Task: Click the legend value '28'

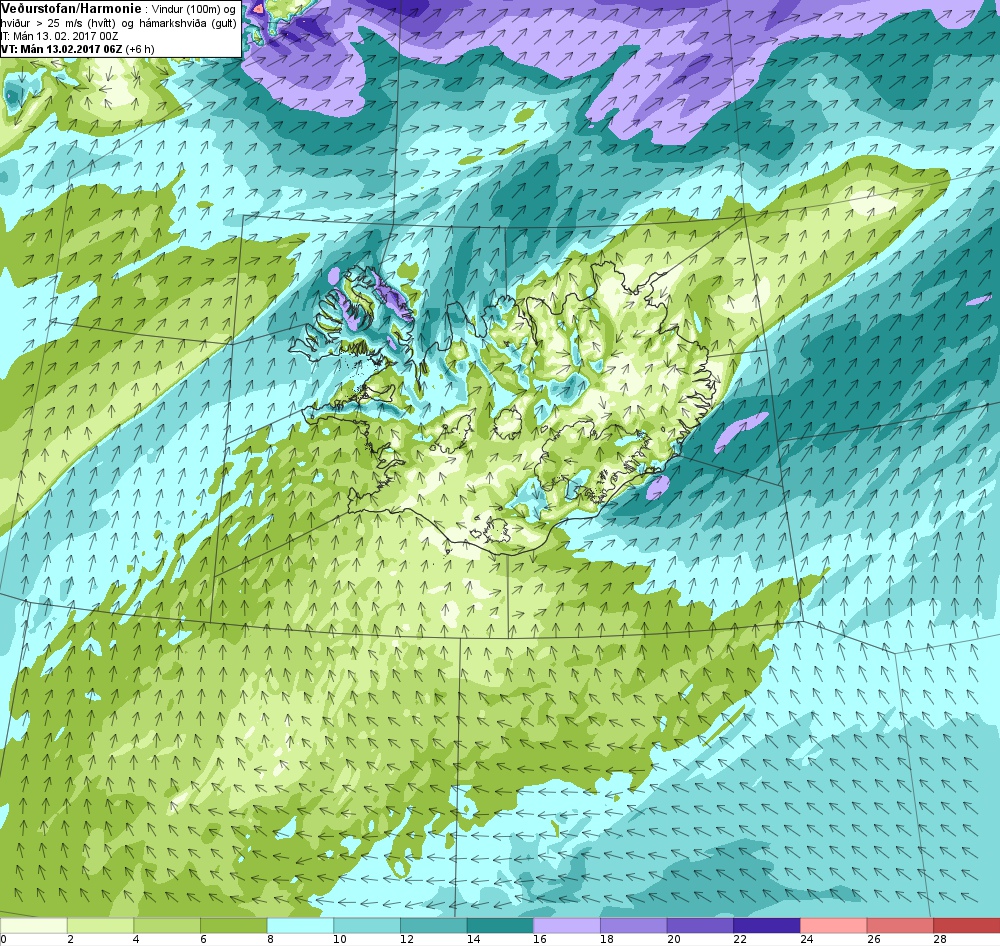Action: coord(940,939)
